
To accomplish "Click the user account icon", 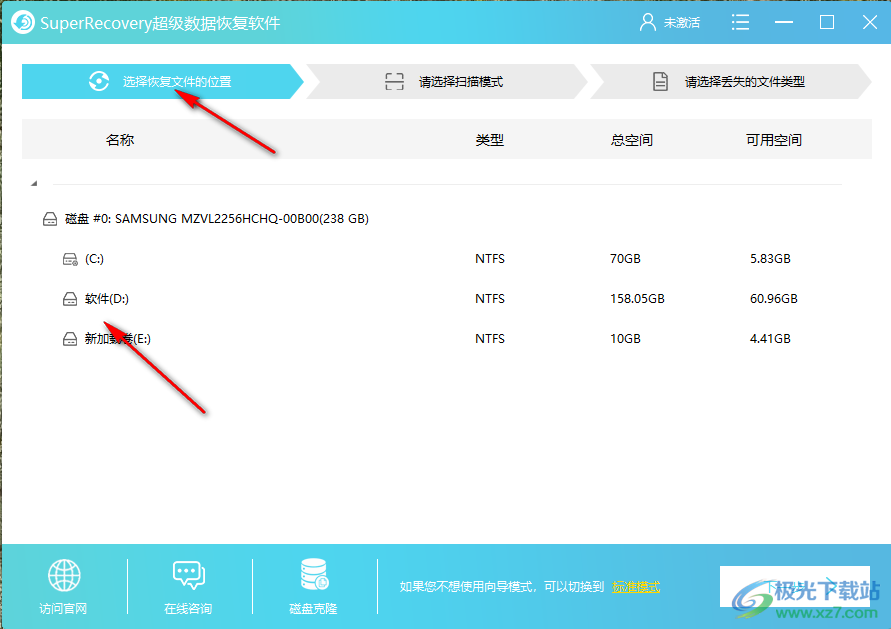I will click(647, 23).
